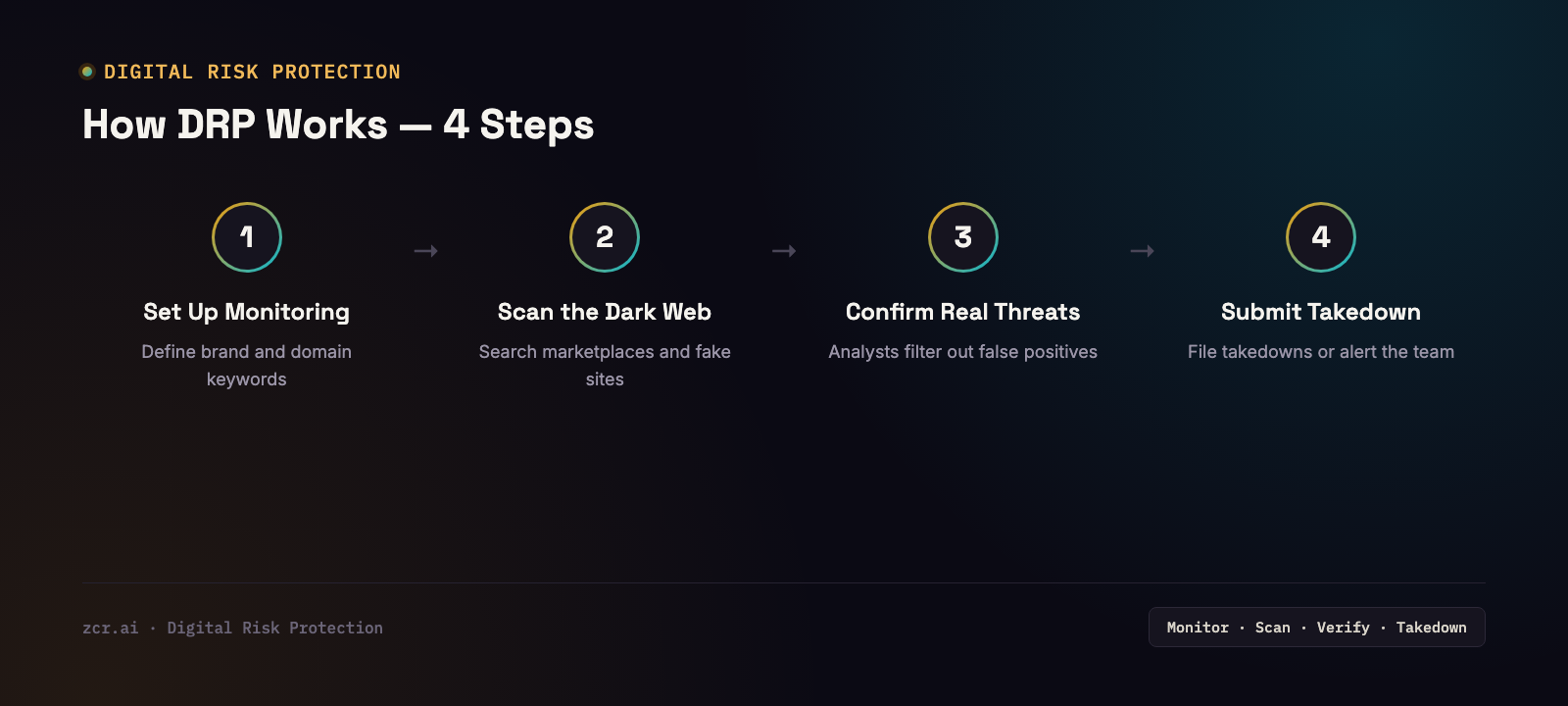The height and width of the screenshot is (706, 1568).
Task: Click the step 2 circle icon
Action: (605, 237)
